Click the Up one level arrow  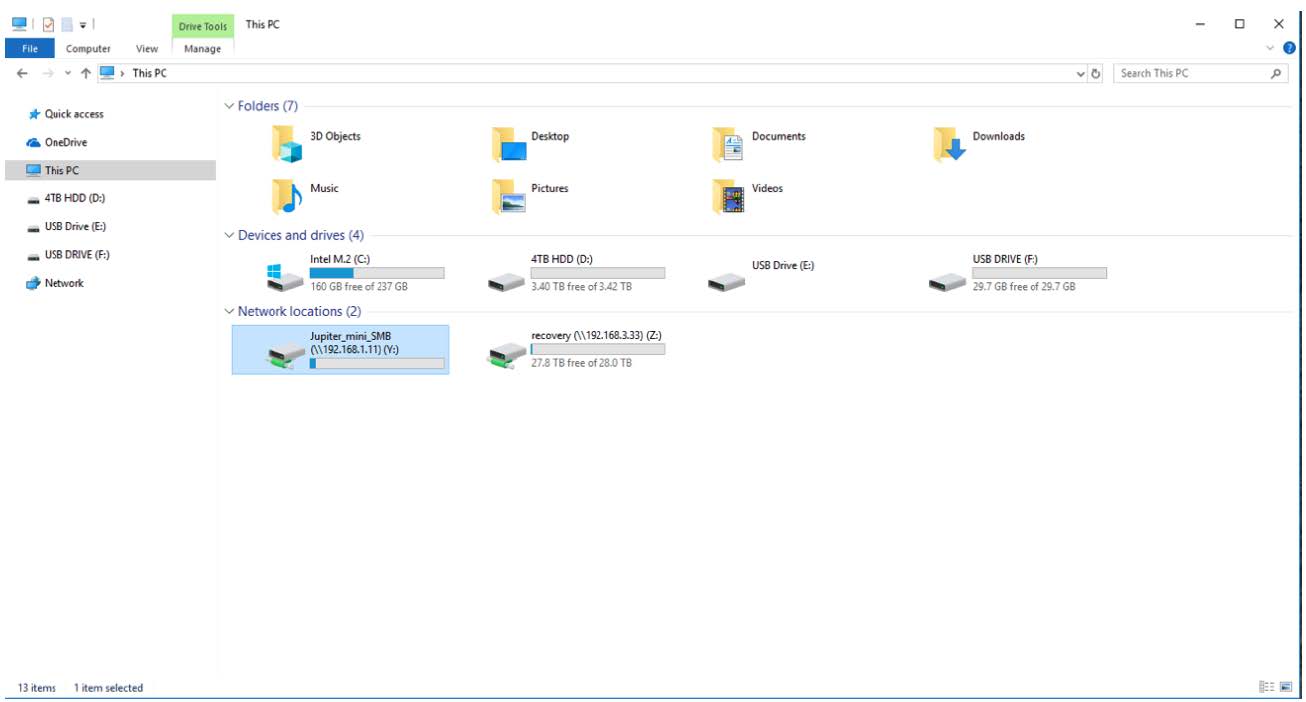pos(86,73)
